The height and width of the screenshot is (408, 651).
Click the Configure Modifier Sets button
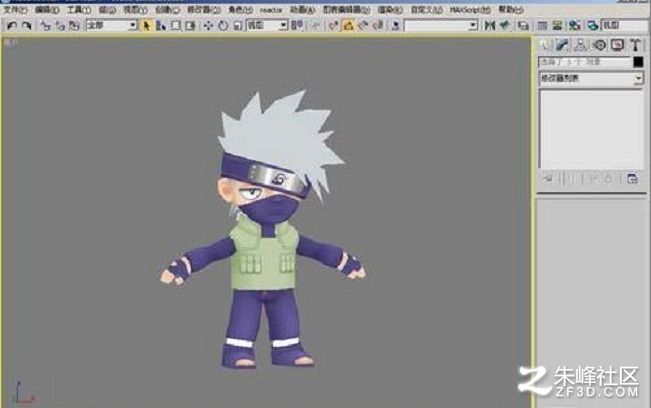tap(632, 179)
